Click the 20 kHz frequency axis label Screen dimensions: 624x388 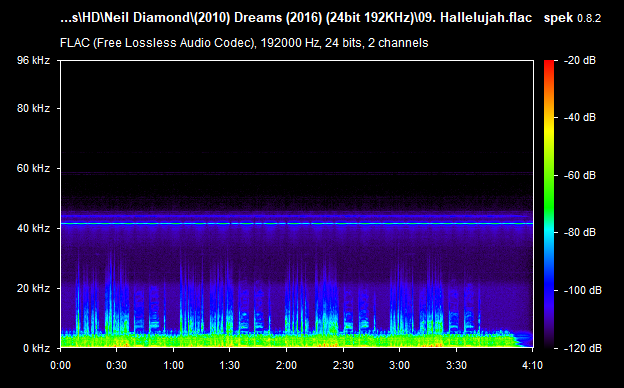(33, 288)
